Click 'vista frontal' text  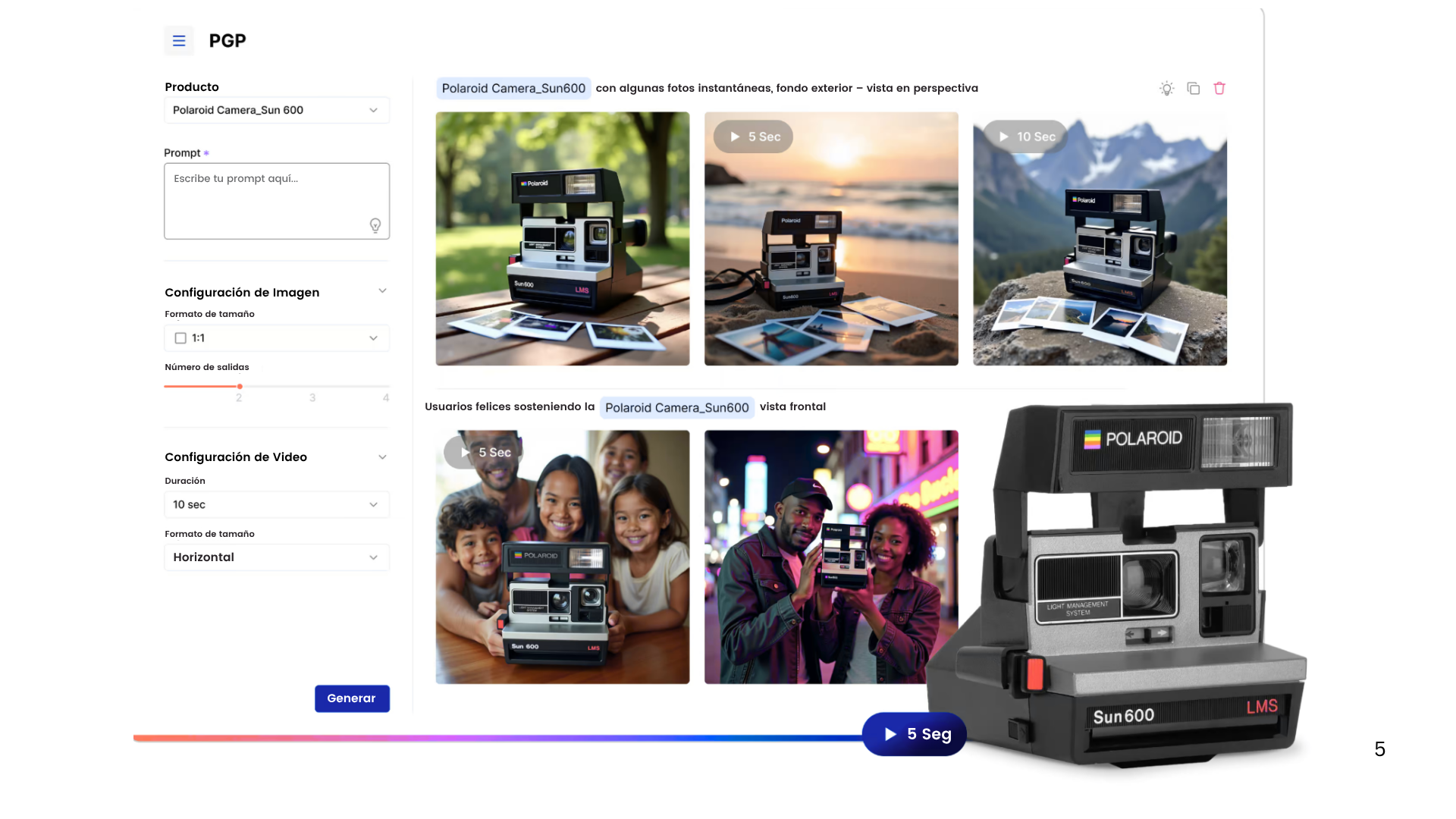click(792, 407)
